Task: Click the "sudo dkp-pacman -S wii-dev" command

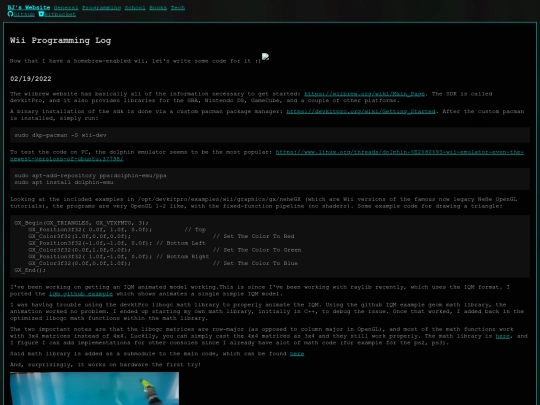Action: click(x=60, y=135)
